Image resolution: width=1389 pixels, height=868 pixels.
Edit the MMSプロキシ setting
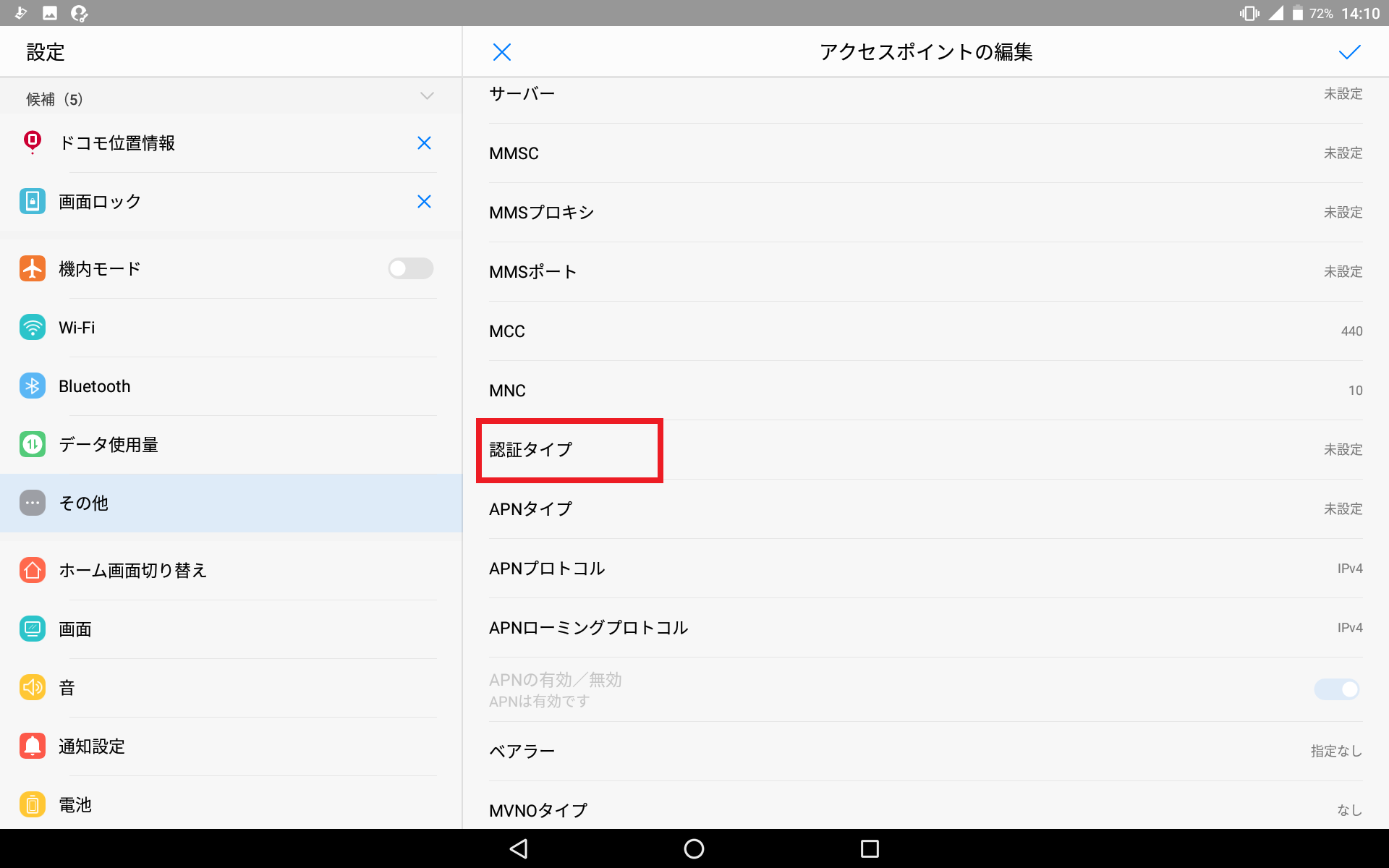925,213
